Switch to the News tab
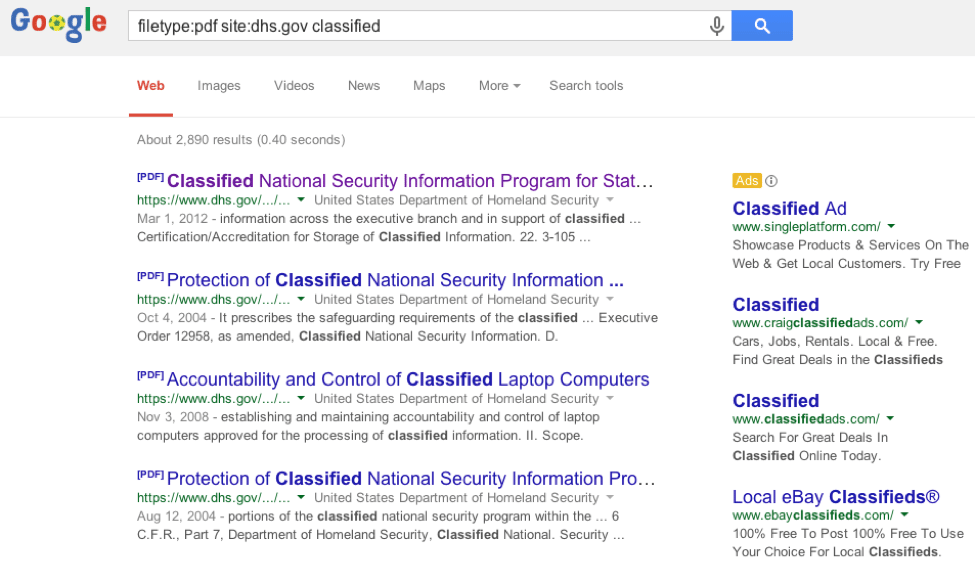 (x=364, y=86)
